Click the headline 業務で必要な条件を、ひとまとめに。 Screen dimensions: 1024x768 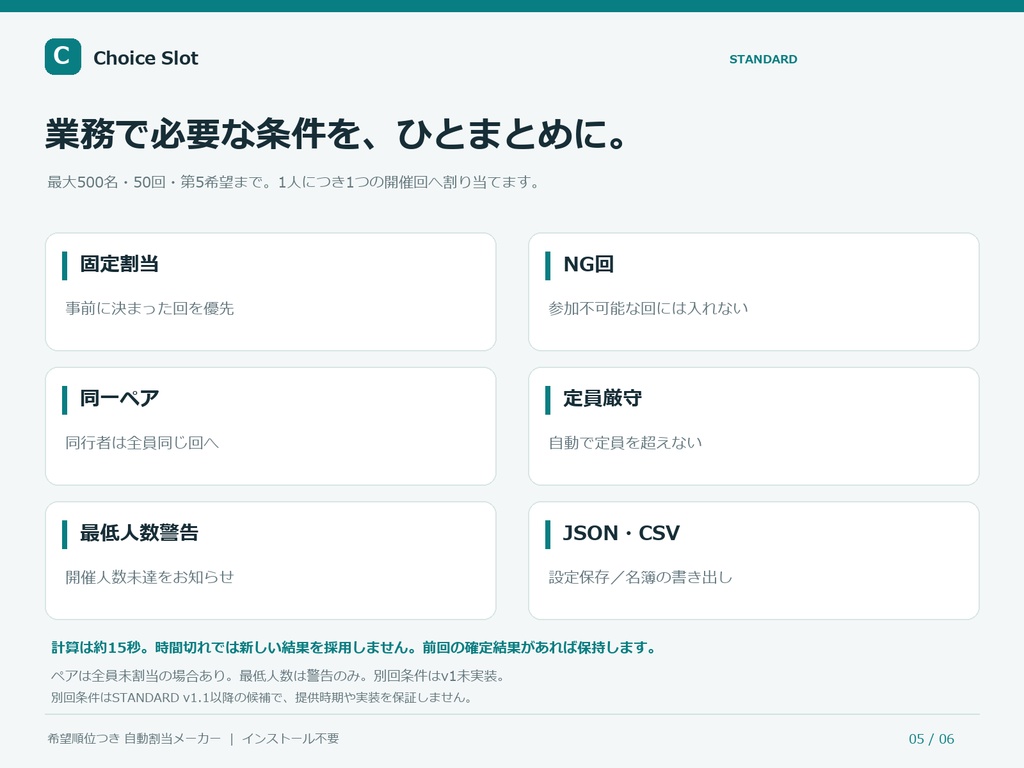(337, 134)
